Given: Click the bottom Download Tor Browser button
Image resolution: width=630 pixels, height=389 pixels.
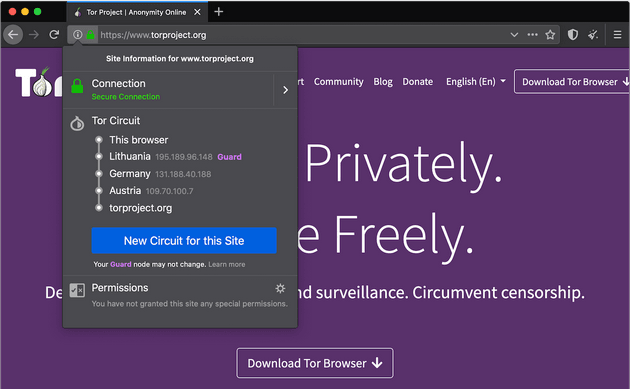Looking at the screenshot, I should 315,363.
